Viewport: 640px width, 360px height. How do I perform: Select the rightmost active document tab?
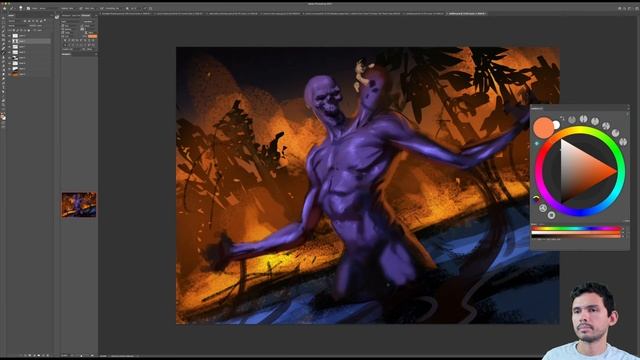coord(467,13)
